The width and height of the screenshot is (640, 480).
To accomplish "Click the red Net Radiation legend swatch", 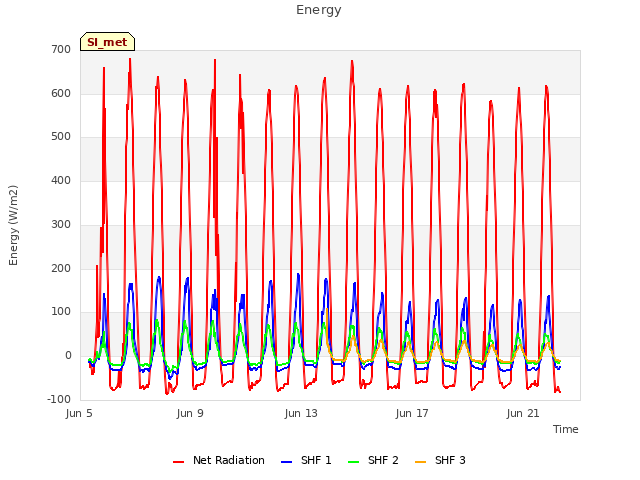I will tap(179, 462).
